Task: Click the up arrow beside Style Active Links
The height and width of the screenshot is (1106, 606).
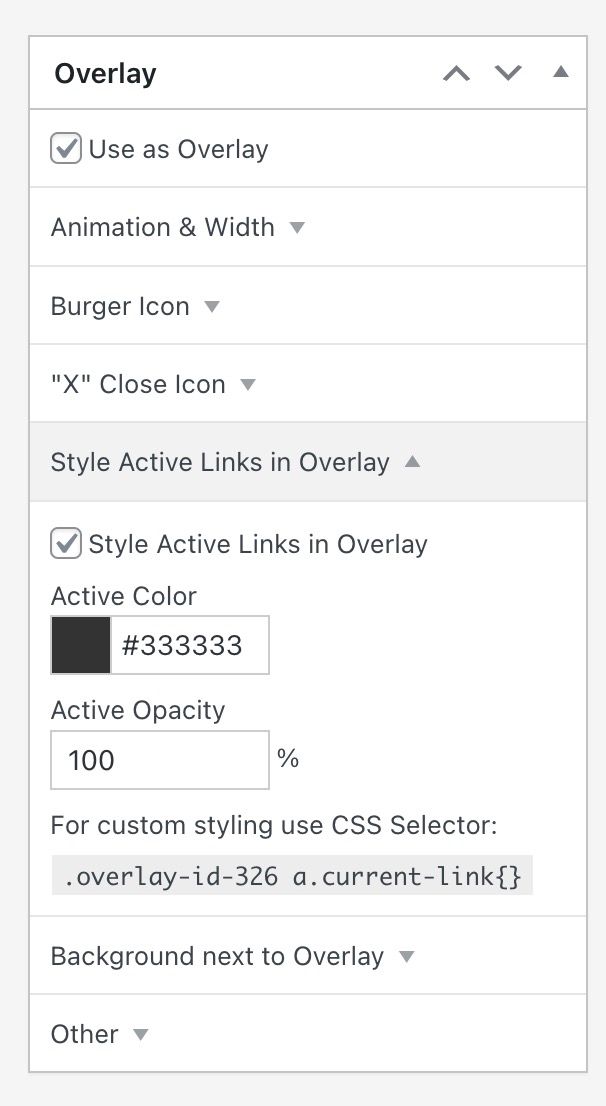Action: [412, 463]
